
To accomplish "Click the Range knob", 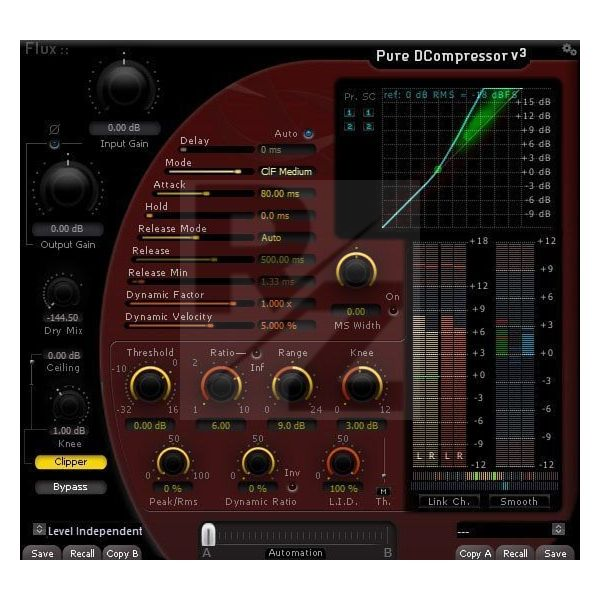I will [x=292, y=386].
